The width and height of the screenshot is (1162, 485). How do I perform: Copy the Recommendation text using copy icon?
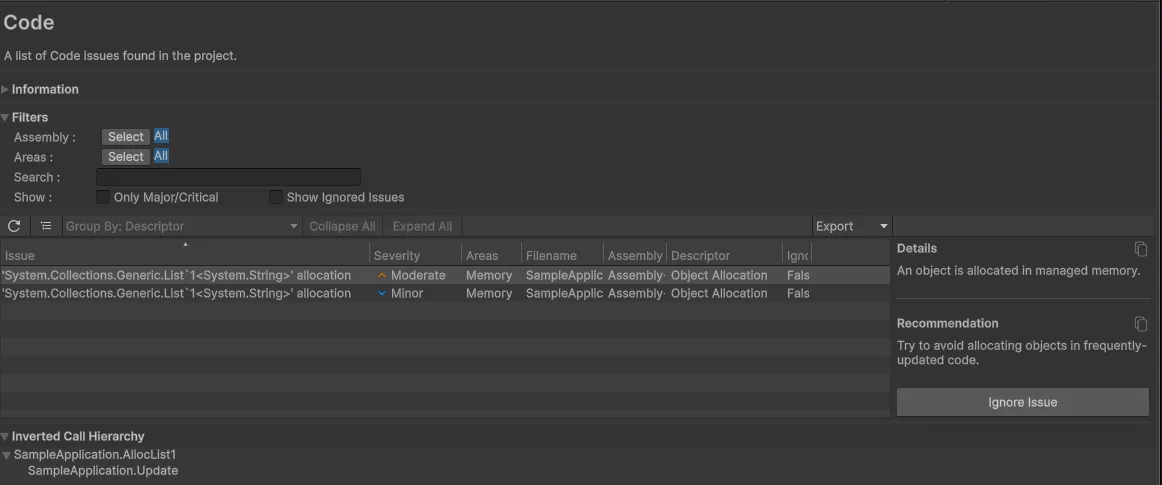pyautogui.click(x=1141, y=324)
